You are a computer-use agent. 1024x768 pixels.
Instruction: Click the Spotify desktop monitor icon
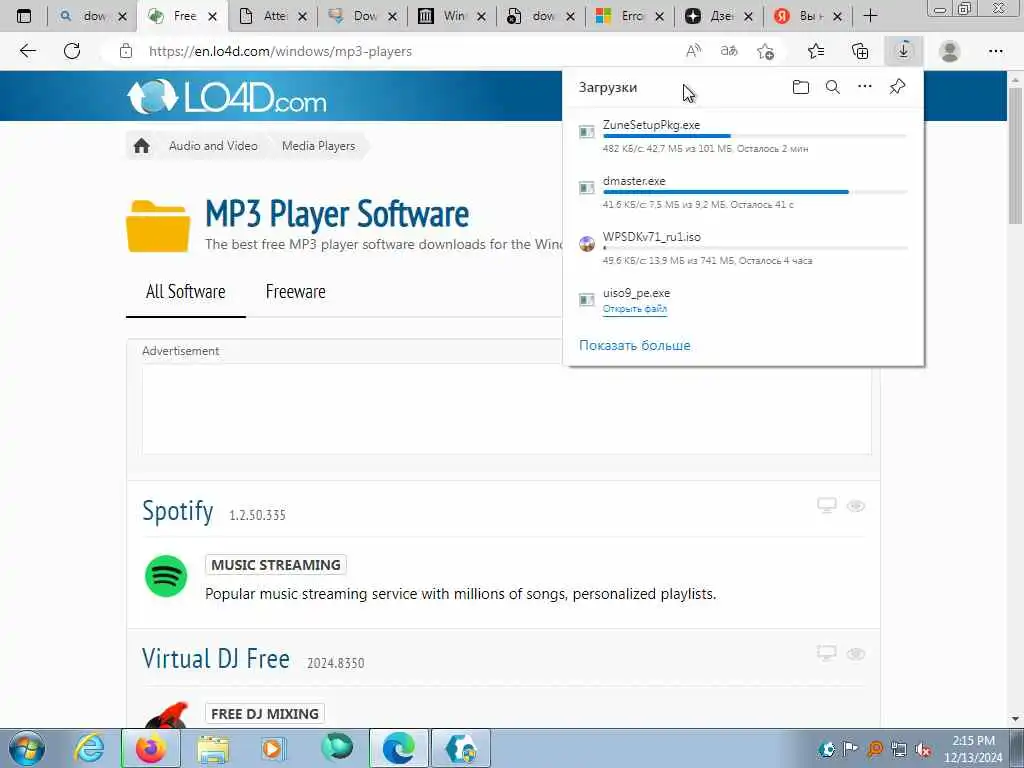(x=827, y=505)
